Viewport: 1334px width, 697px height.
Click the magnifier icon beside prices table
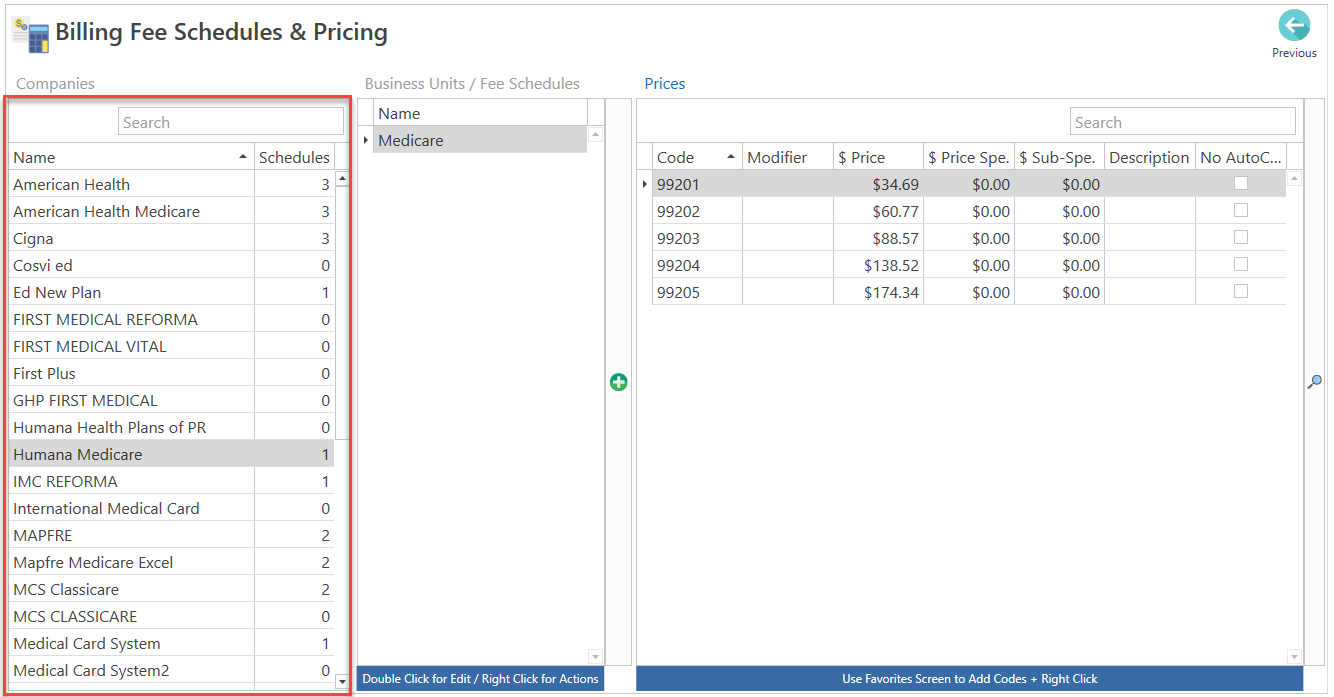point(1315,382)
